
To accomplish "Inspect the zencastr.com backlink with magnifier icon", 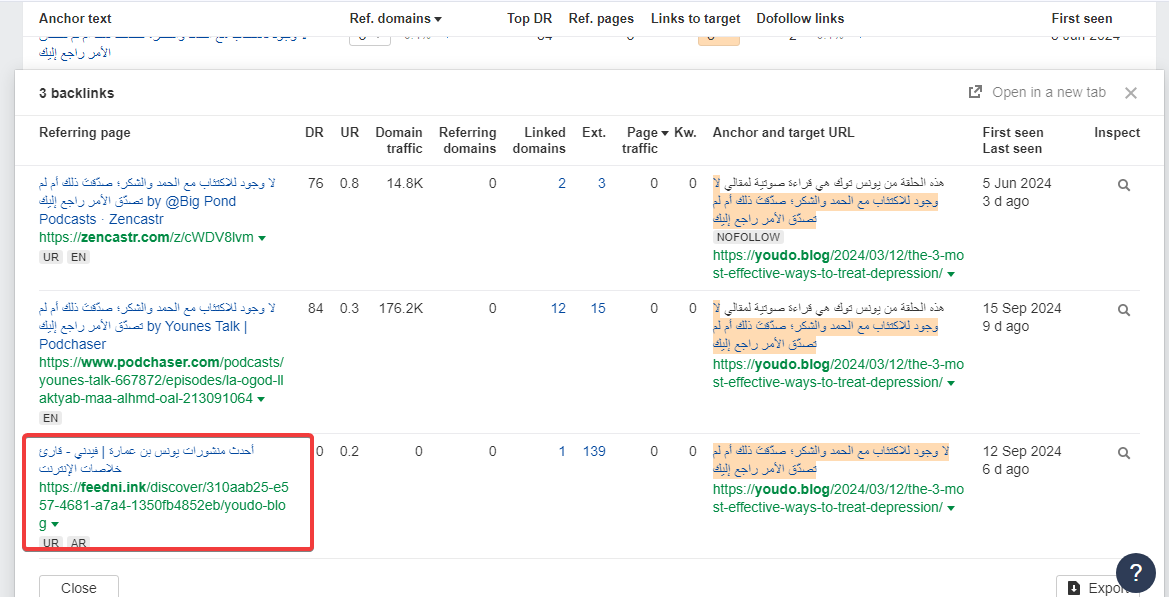I will click(x=1124, y=185).
